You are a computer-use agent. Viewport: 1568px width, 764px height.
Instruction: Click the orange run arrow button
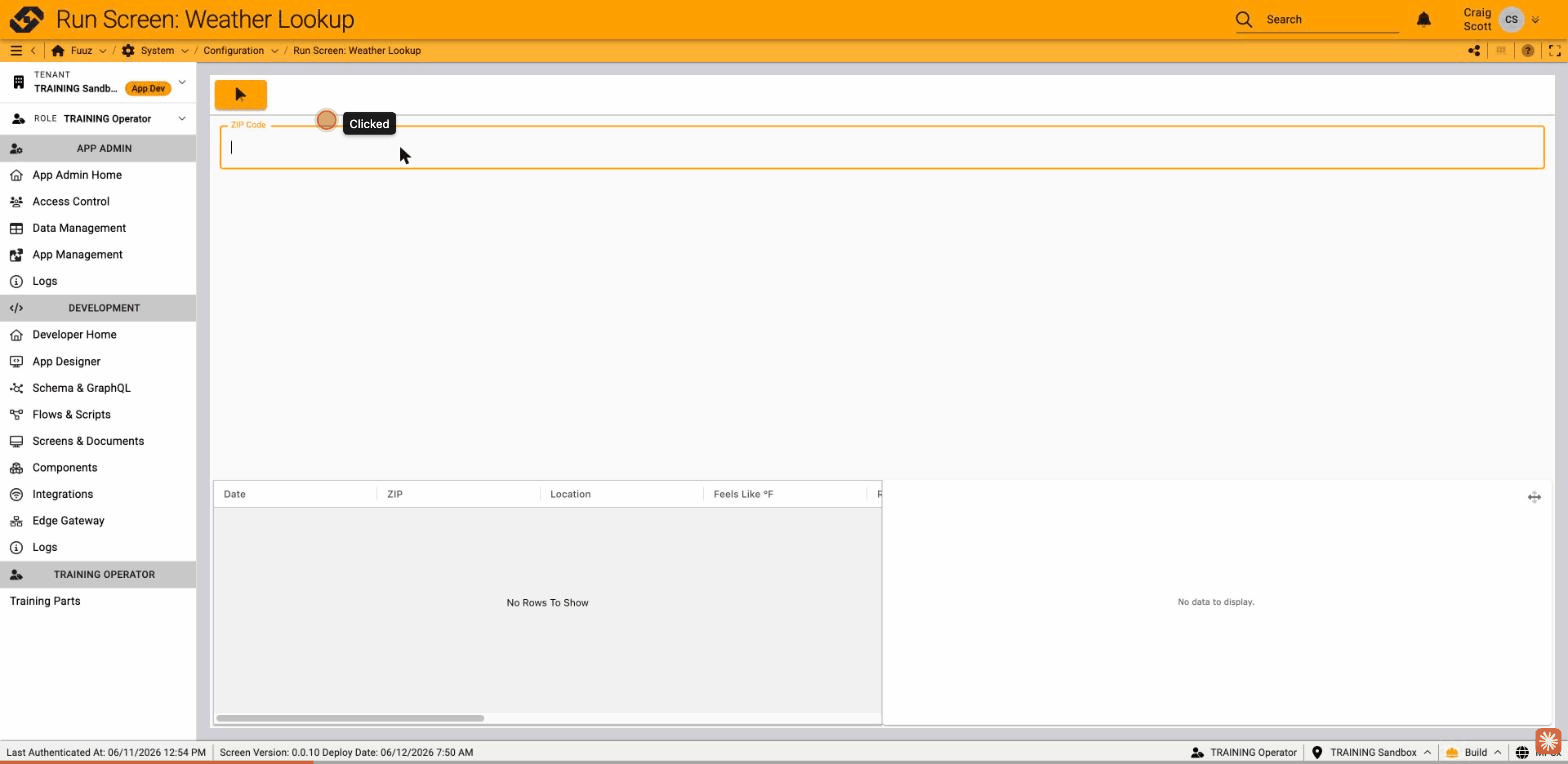240,95
